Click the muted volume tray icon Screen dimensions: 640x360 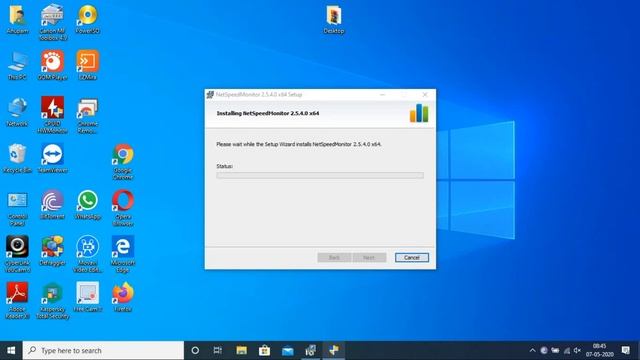tap(577, 350)
